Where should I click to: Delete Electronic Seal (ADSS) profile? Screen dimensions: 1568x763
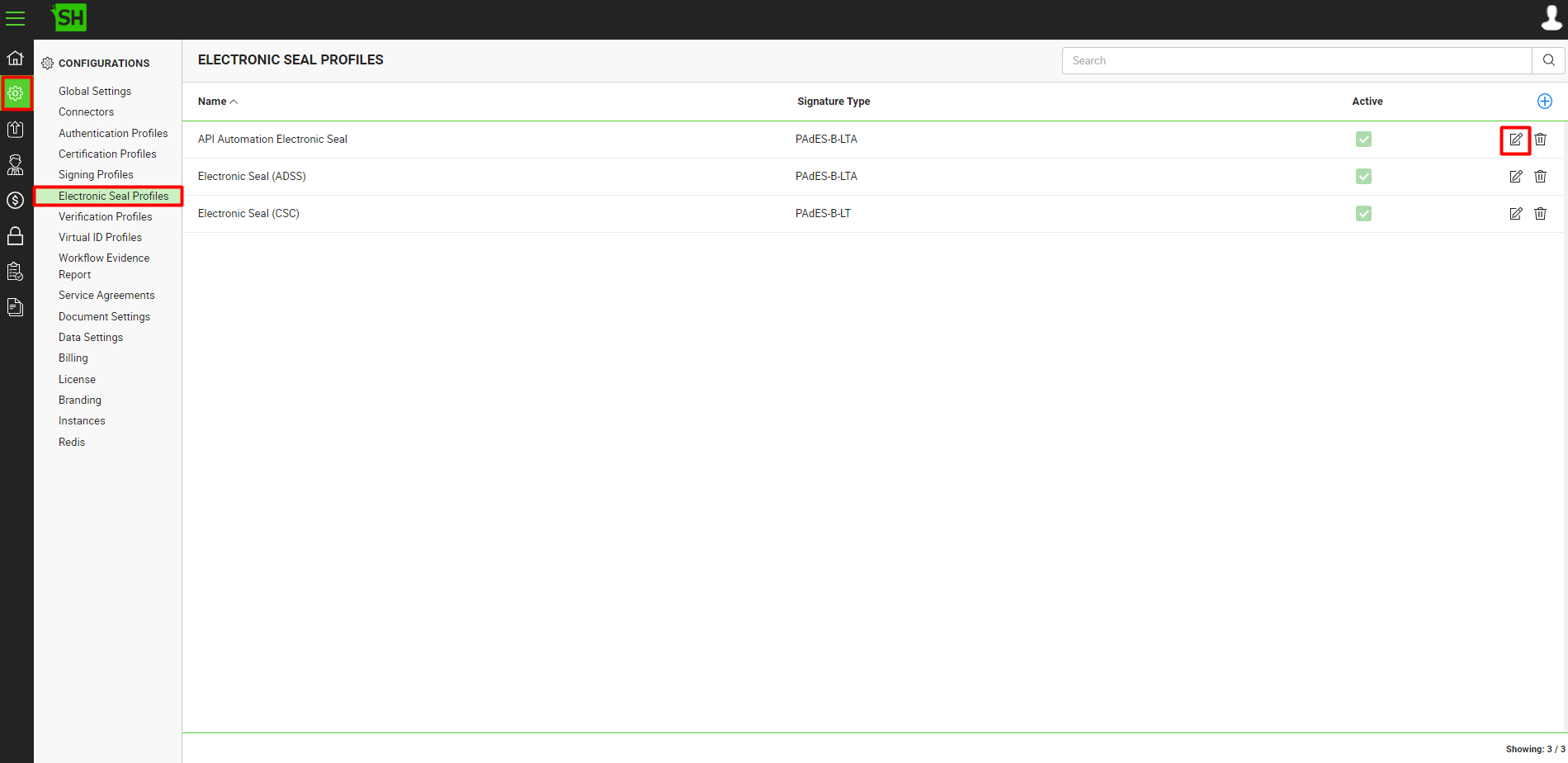point(1540,177)
